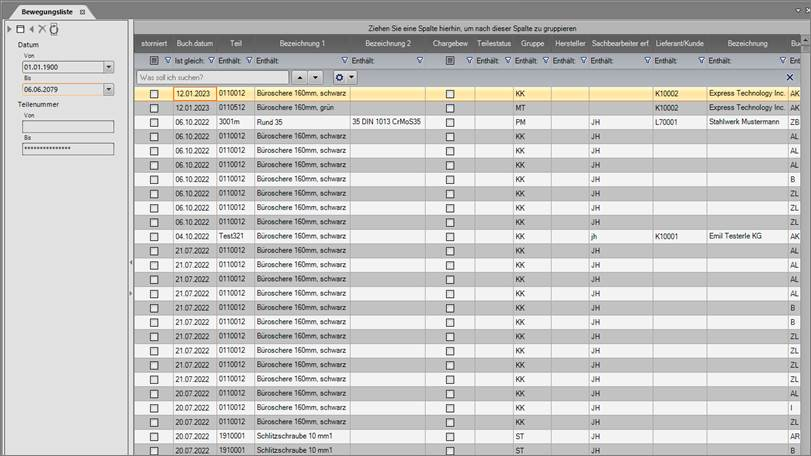The height and width of the screenshot is (456, 811).
Task: Sort by Bezeichnung 1 column header
Action: (x=303, y=44)
